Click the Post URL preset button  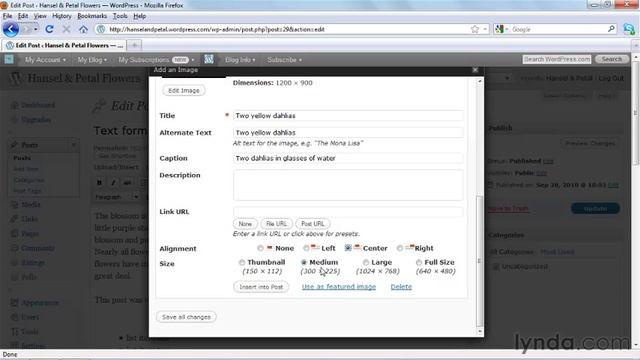pos(313,224)
